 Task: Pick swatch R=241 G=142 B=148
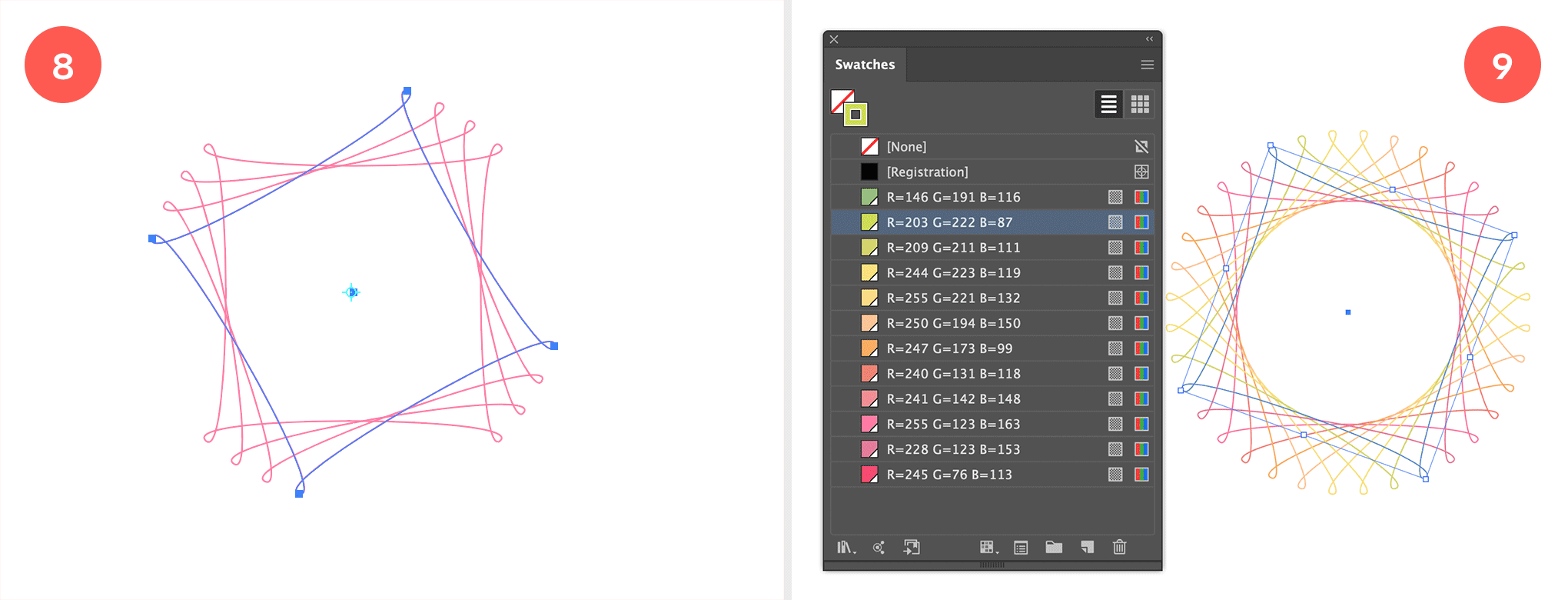tap(992, 398)
